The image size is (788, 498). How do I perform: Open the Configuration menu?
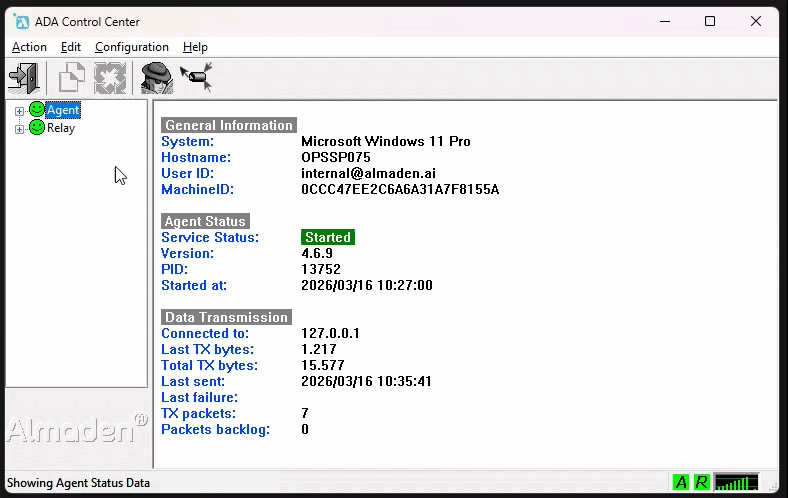coord(132,47)
